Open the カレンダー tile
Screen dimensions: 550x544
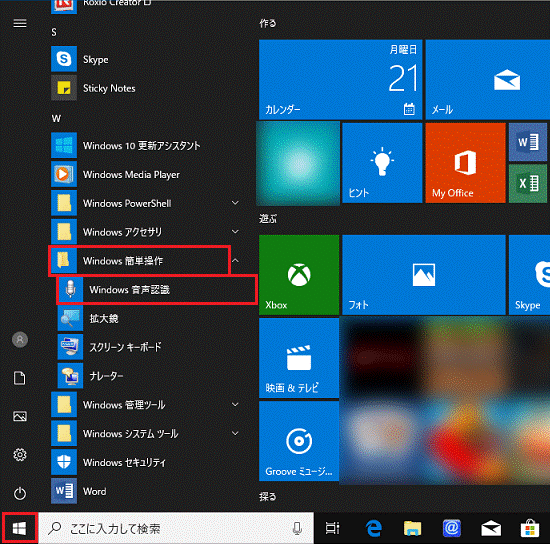click(340, 79)
